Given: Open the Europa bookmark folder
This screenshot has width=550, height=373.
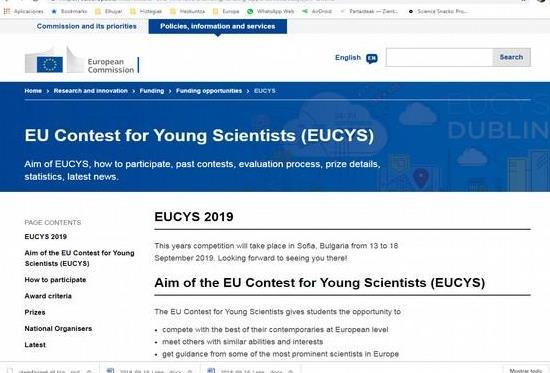Looking at the screenshot, I should tap(226, 11).
